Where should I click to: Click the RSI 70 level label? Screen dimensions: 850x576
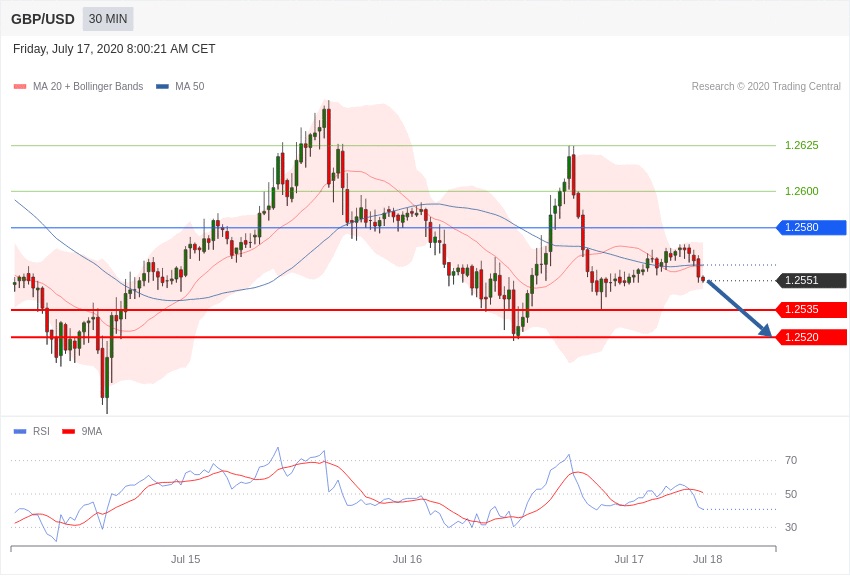pos(791,461)
